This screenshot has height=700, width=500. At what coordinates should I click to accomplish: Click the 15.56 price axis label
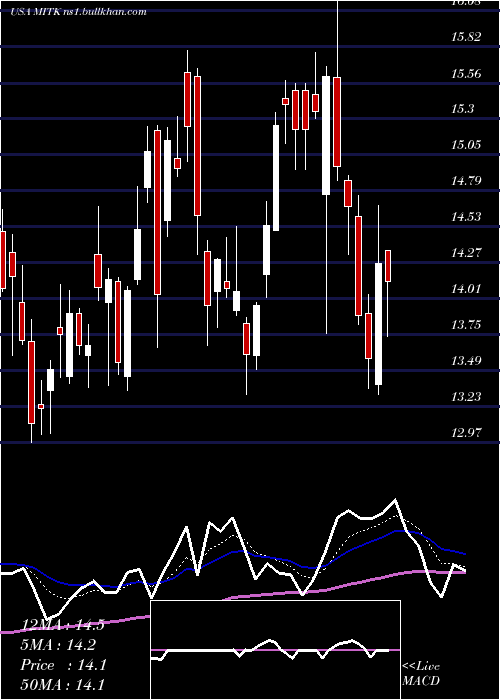tap(466, 73)
